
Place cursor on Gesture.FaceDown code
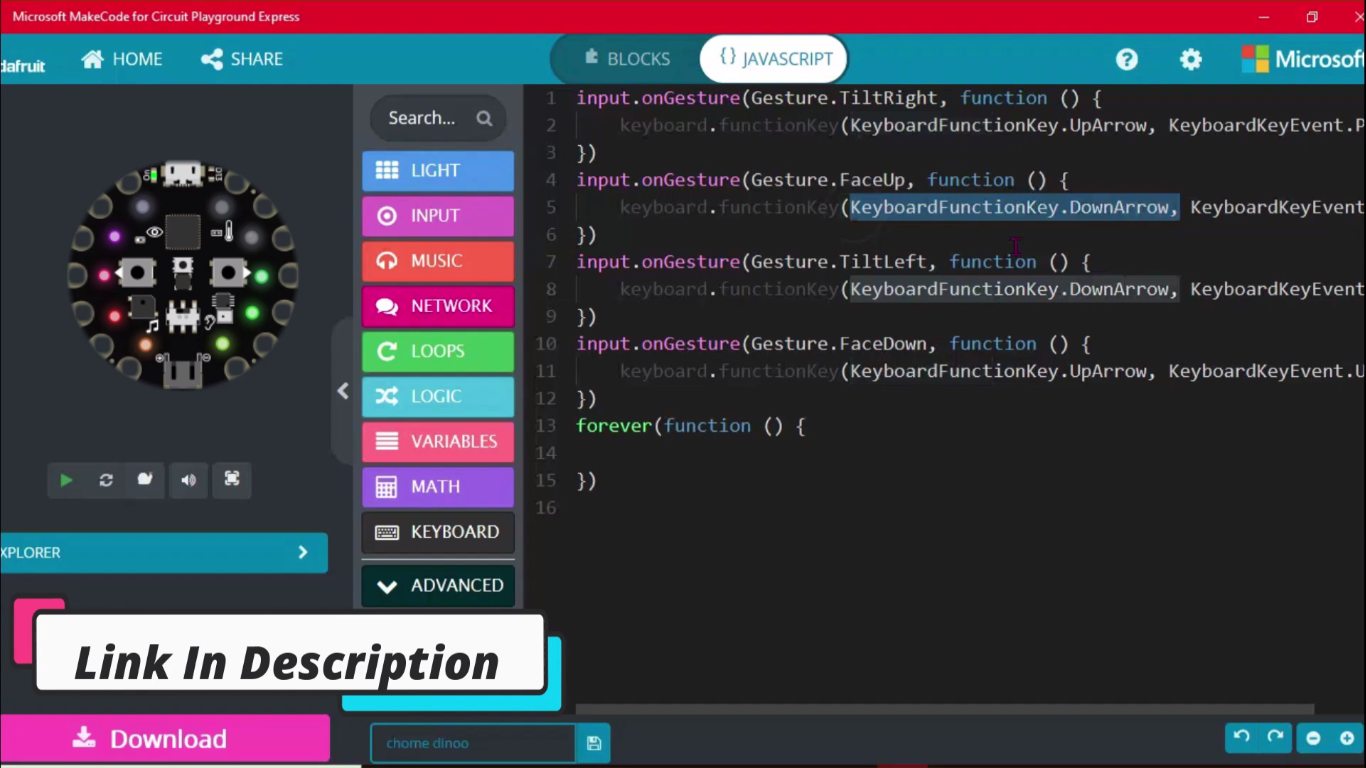click(x=839, y=344)
